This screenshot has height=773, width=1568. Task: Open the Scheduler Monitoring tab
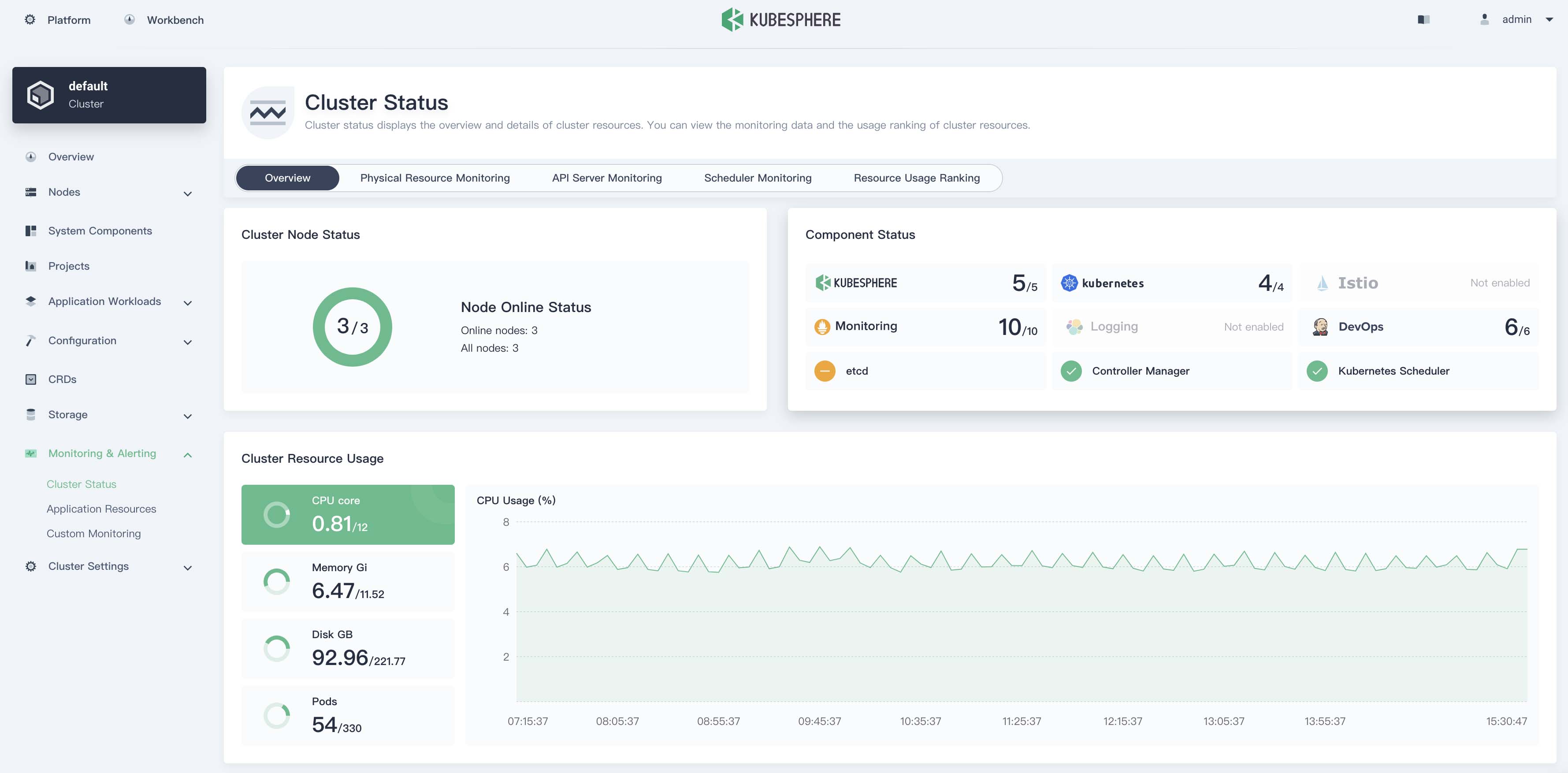tap(758, 178)
